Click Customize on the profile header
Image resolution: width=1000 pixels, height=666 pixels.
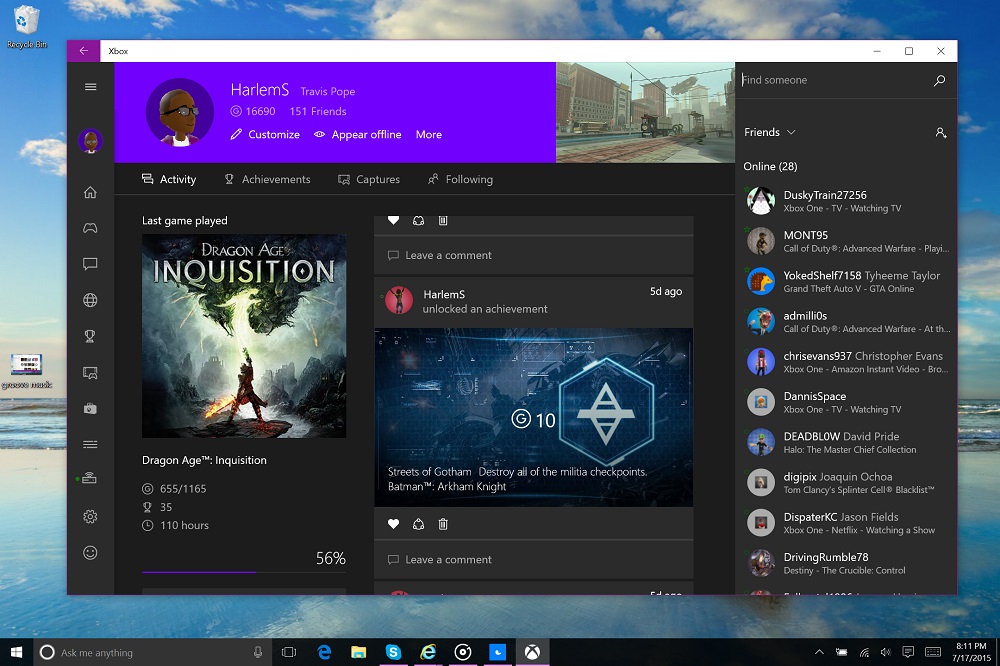tap(265, 135)
